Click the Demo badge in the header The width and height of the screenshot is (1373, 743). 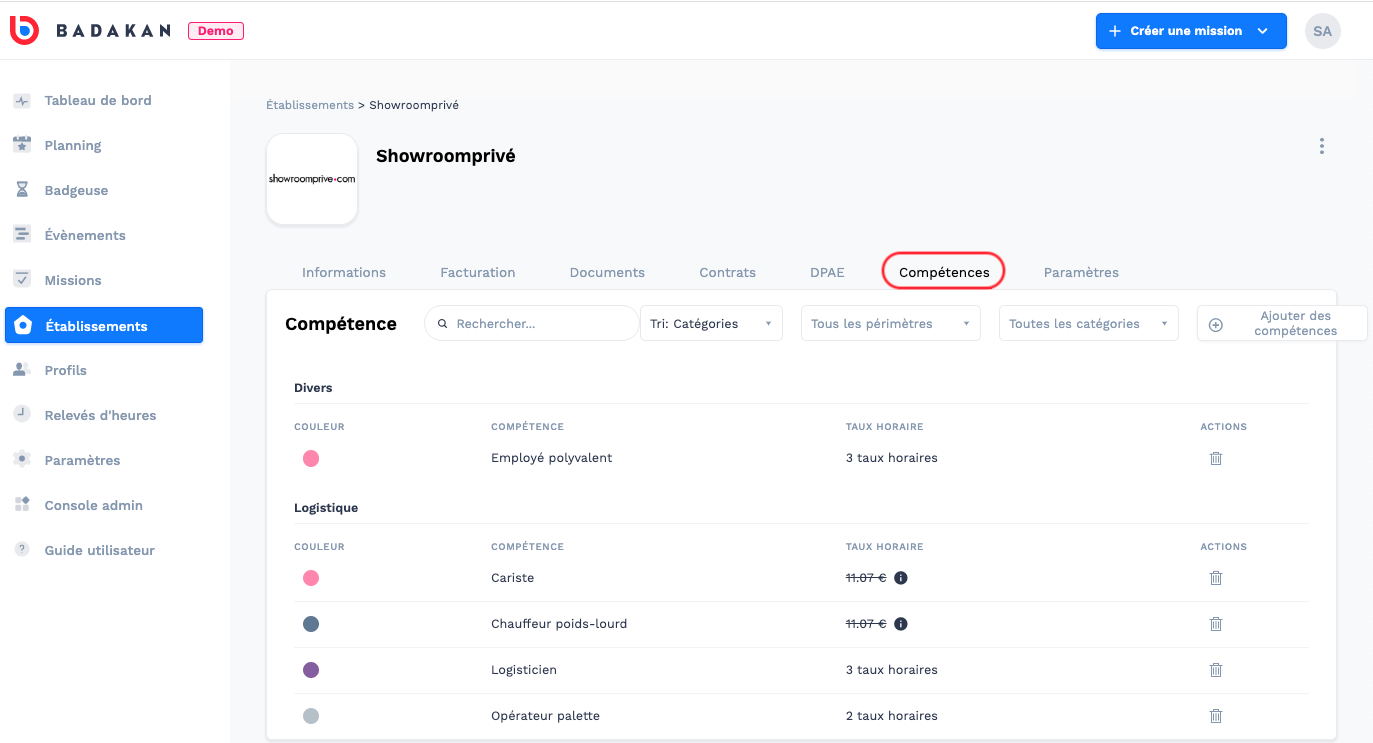(x=216, y=31)
